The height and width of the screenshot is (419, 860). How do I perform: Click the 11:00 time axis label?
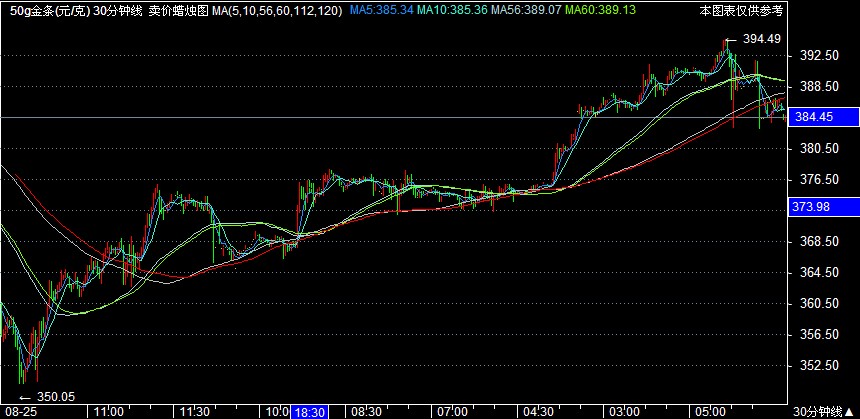pos(109,412)
